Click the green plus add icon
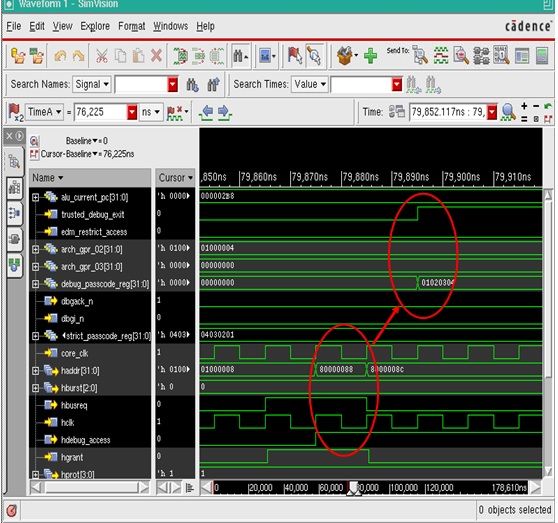Viewport: 558px width, 523px height. tap(370, 56)
